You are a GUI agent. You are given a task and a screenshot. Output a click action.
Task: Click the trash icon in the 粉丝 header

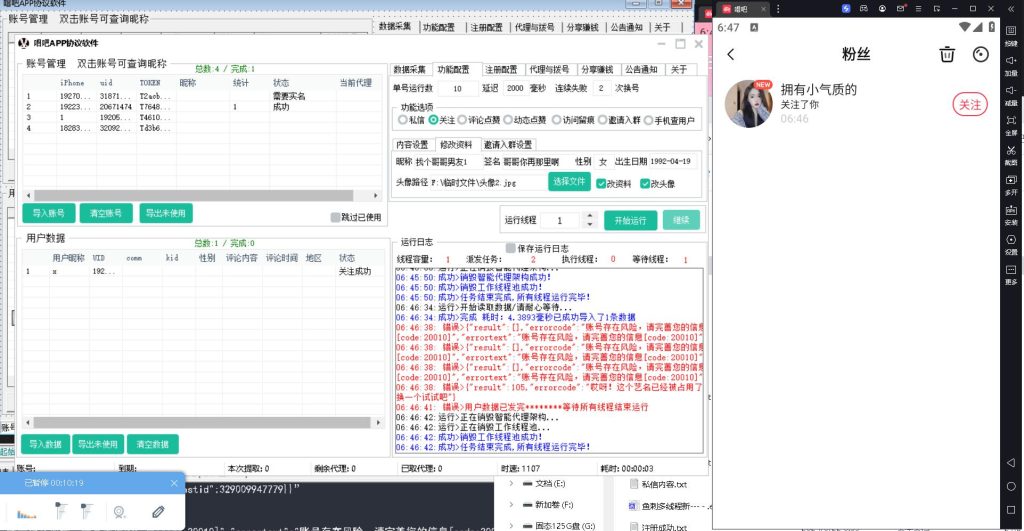tap(946, 55)
